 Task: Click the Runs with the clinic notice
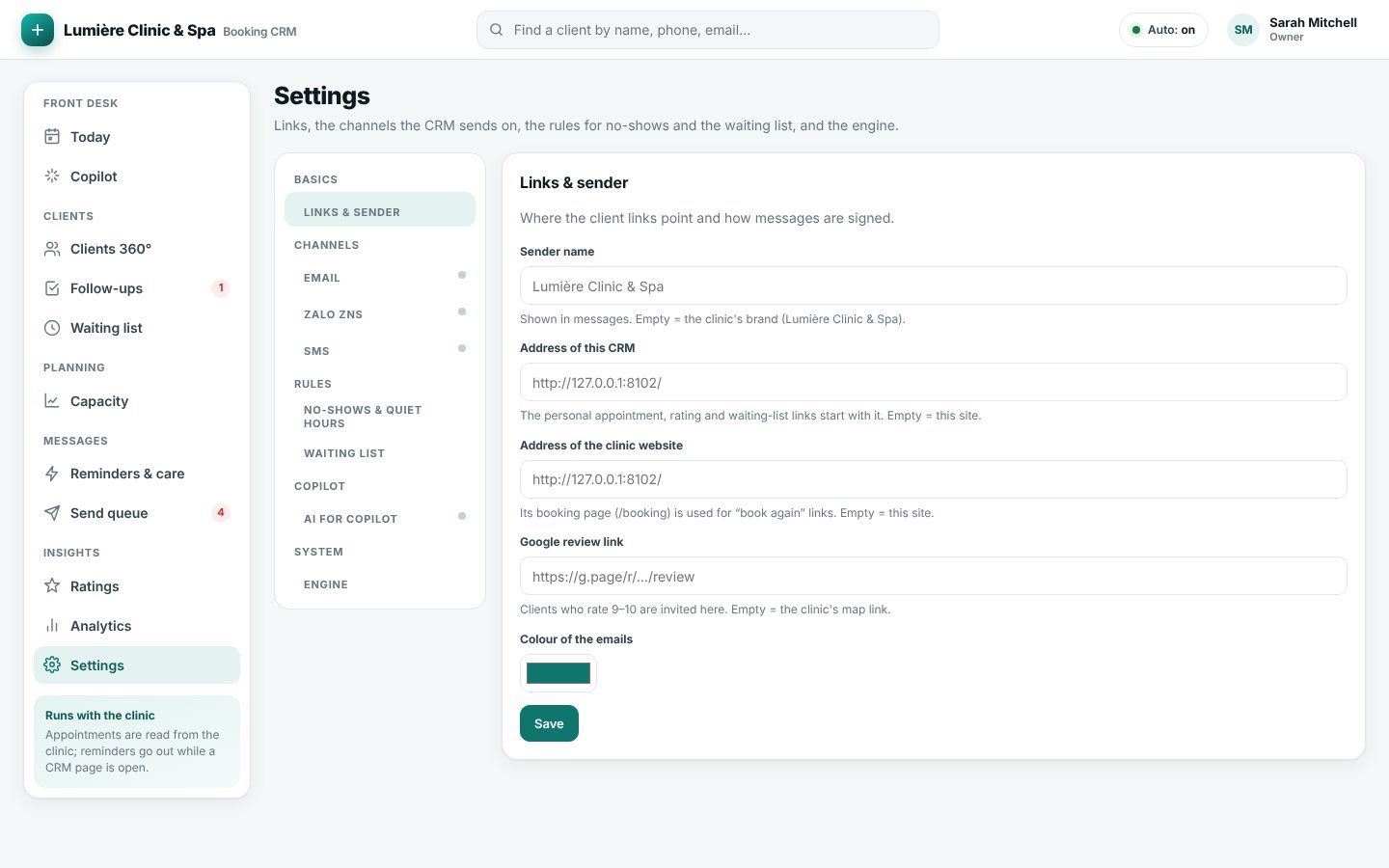(137, 742)
